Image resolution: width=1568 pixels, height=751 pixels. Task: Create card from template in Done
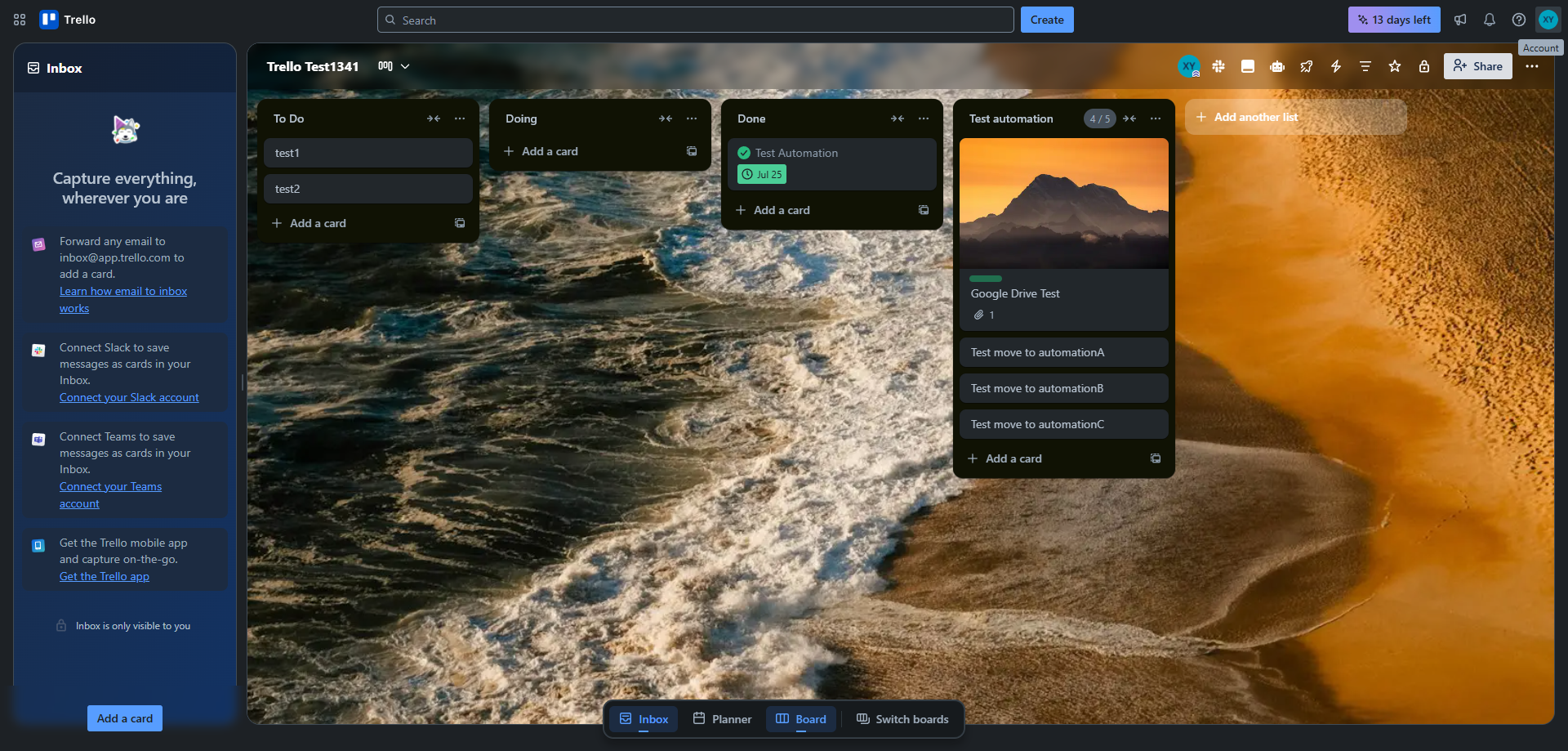pos(924,210)
